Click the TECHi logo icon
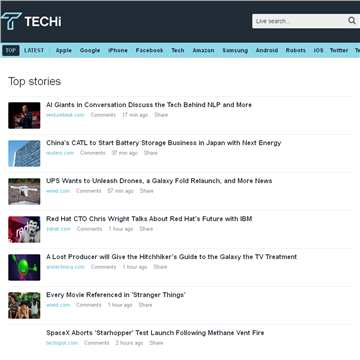The image size is (360, 360). [x=12, y=21]
